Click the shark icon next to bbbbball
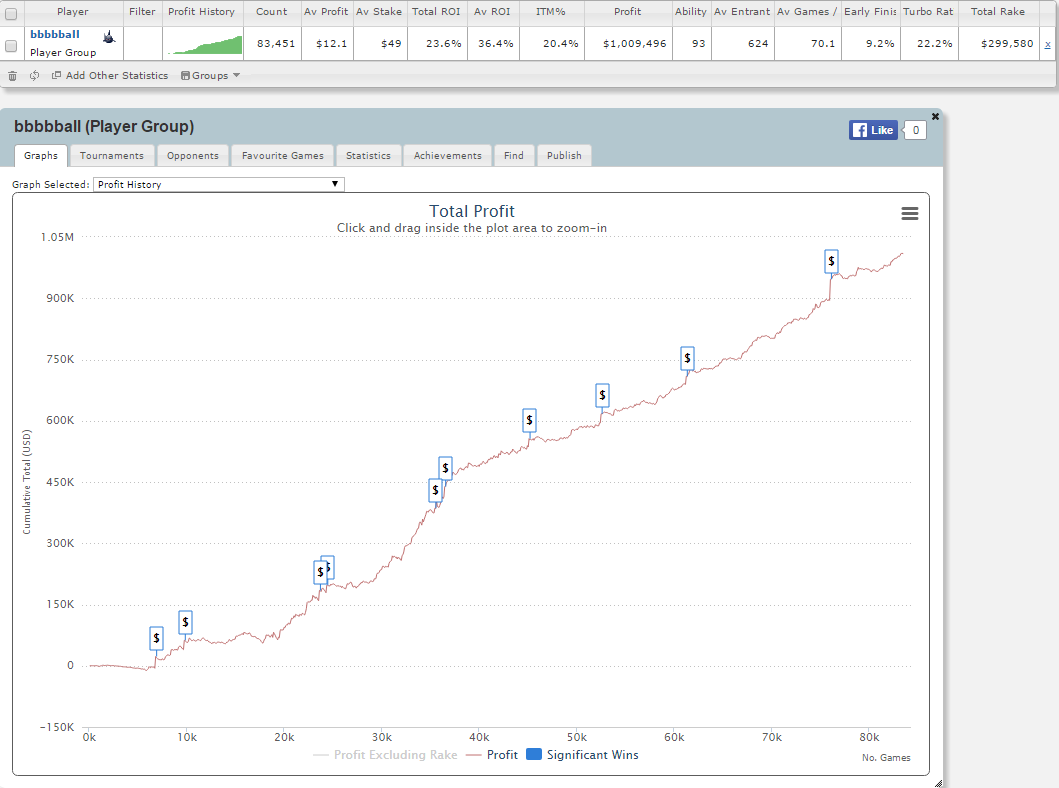The height and width of the screenshot is (788, 1059). [109, 36]
